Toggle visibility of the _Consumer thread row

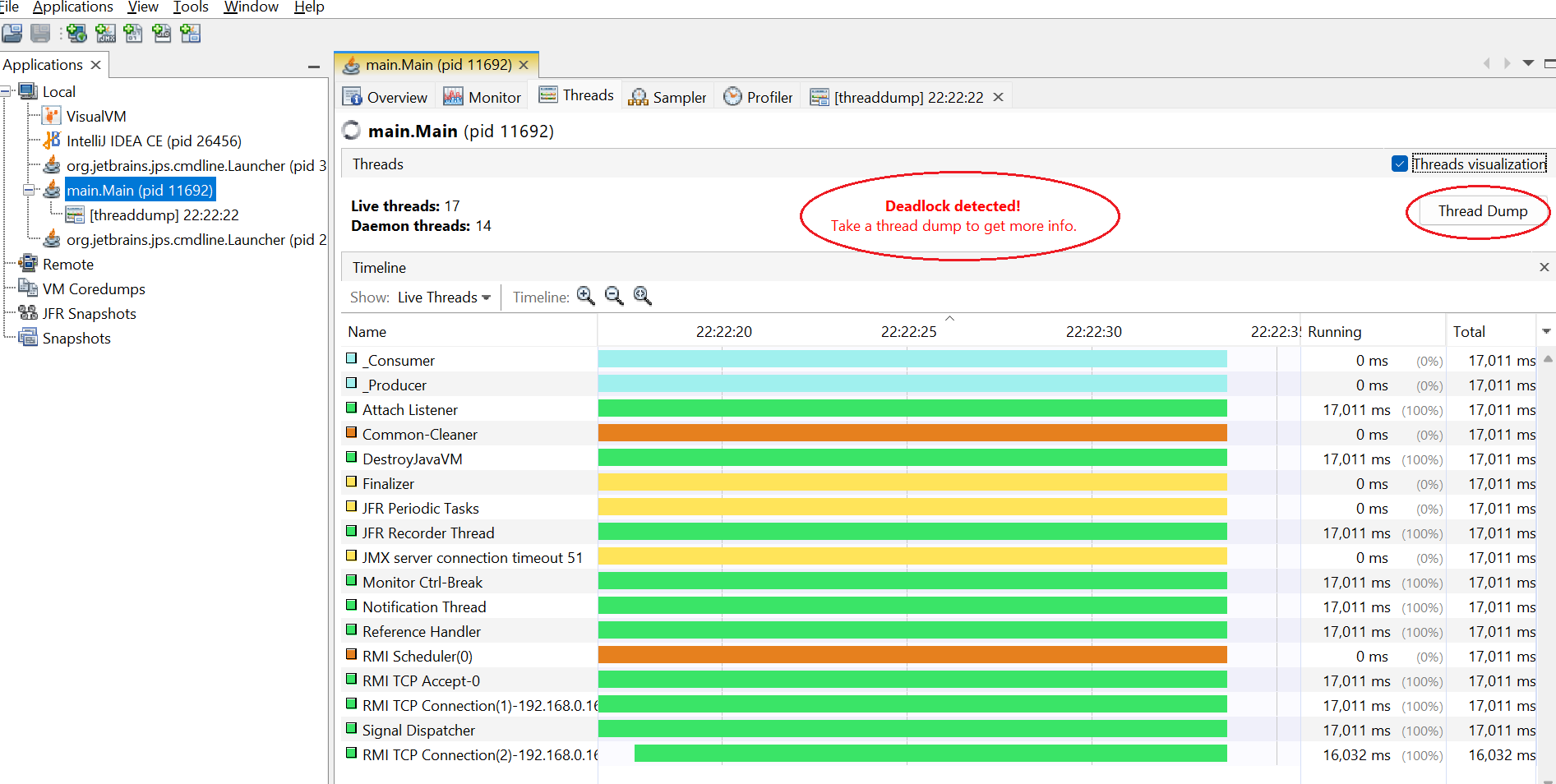(x=351, y=359)
